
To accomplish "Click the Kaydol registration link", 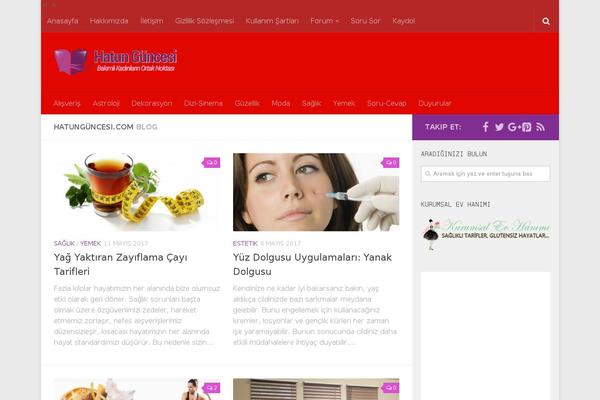I will (x=404, y=21).
